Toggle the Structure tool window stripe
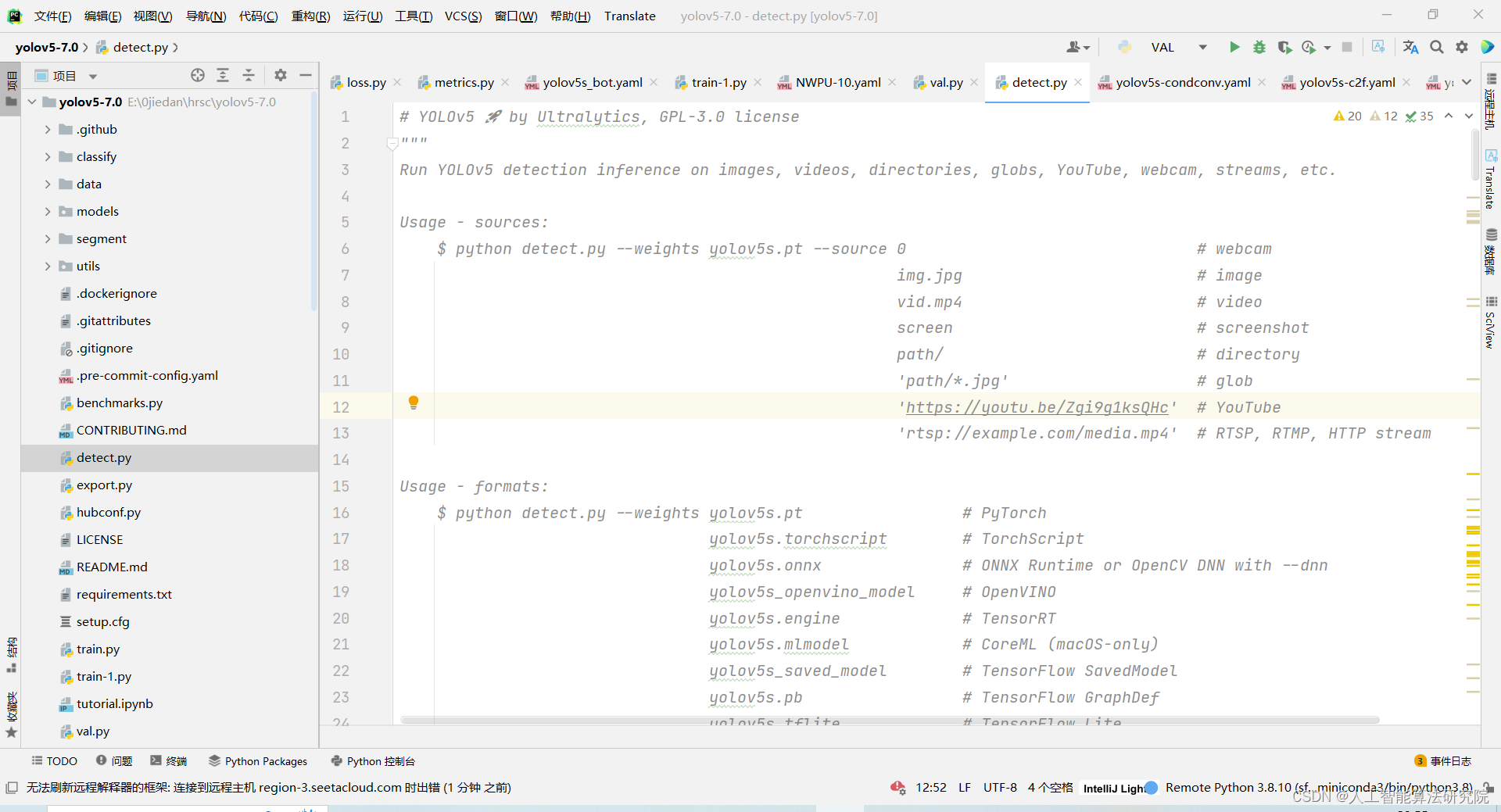 (x=11, y=655)
